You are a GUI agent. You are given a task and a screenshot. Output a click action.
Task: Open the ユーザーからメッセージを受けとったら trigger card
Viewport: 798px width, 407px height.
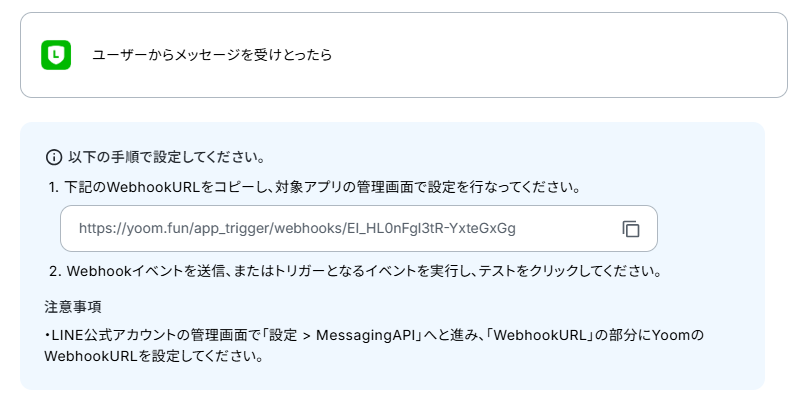click(x=404, y=55)
